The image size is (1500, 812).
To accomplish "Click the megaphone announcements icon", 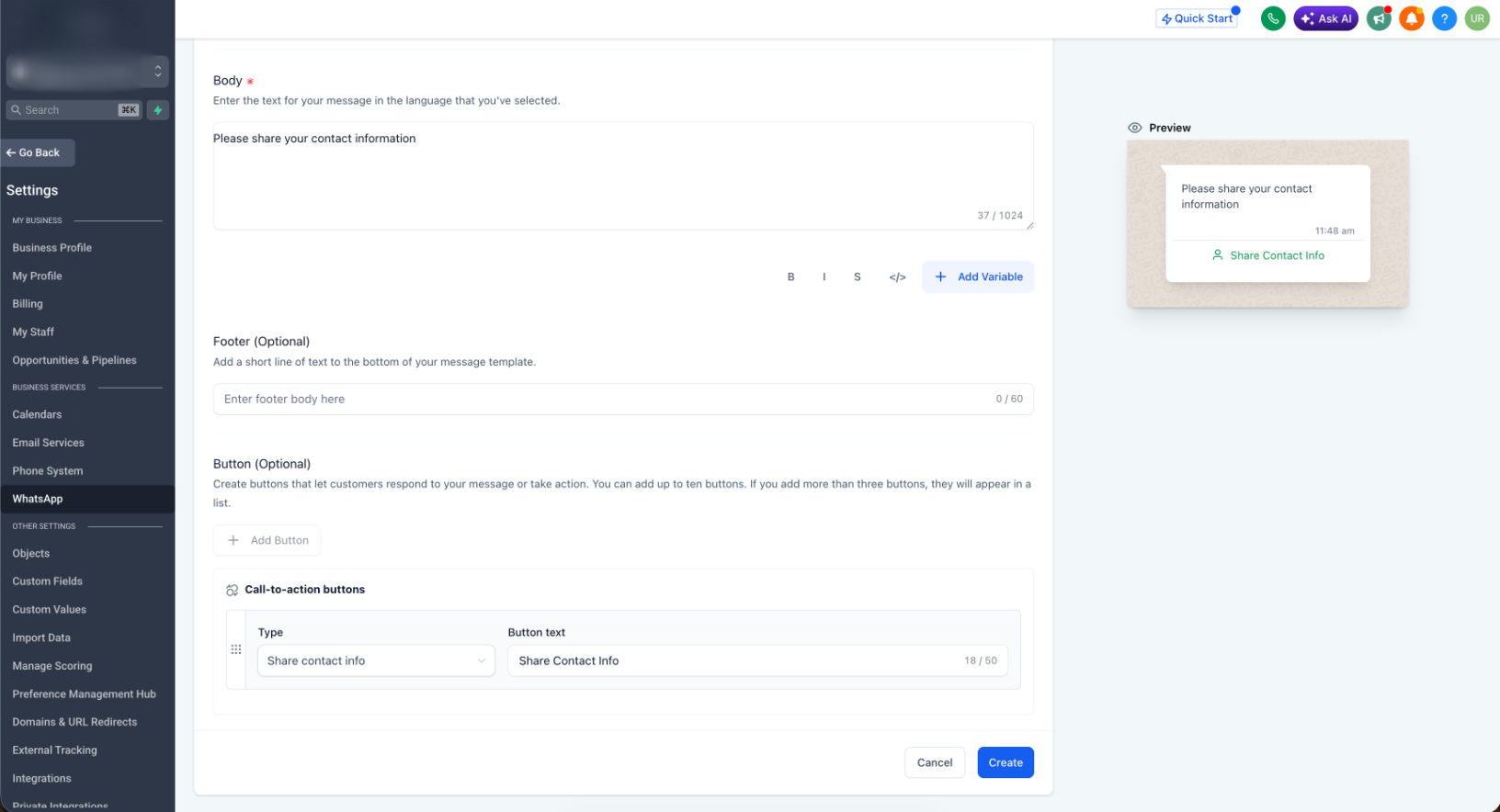I will pyautogui.click(x=1379, y=18).
